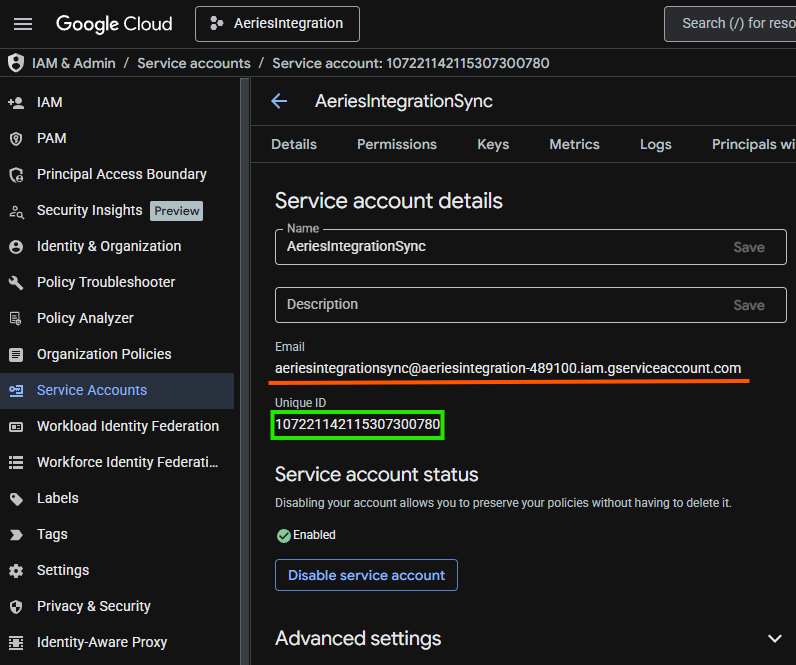Click the Labels tag icon
Viewport: 796px width, 665px height.
click(16, 499)
